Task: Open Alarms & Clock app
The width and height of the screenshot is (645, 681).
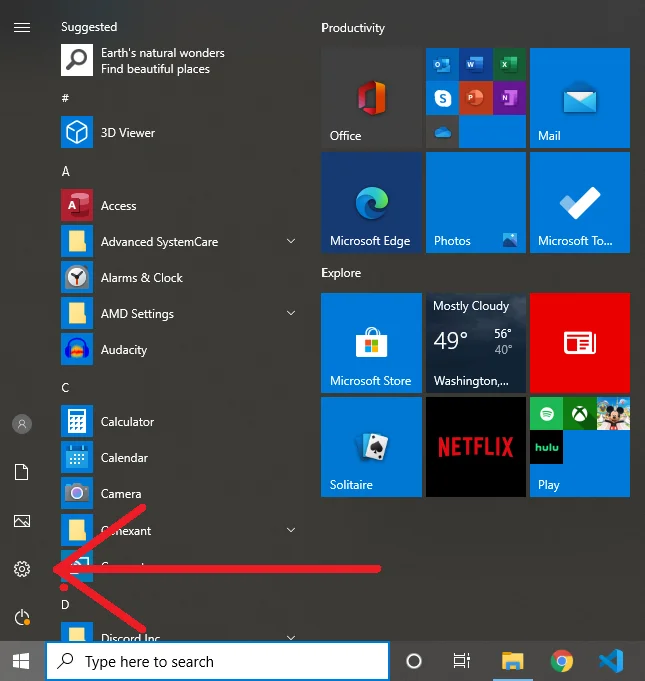Action: pos(178,277)
